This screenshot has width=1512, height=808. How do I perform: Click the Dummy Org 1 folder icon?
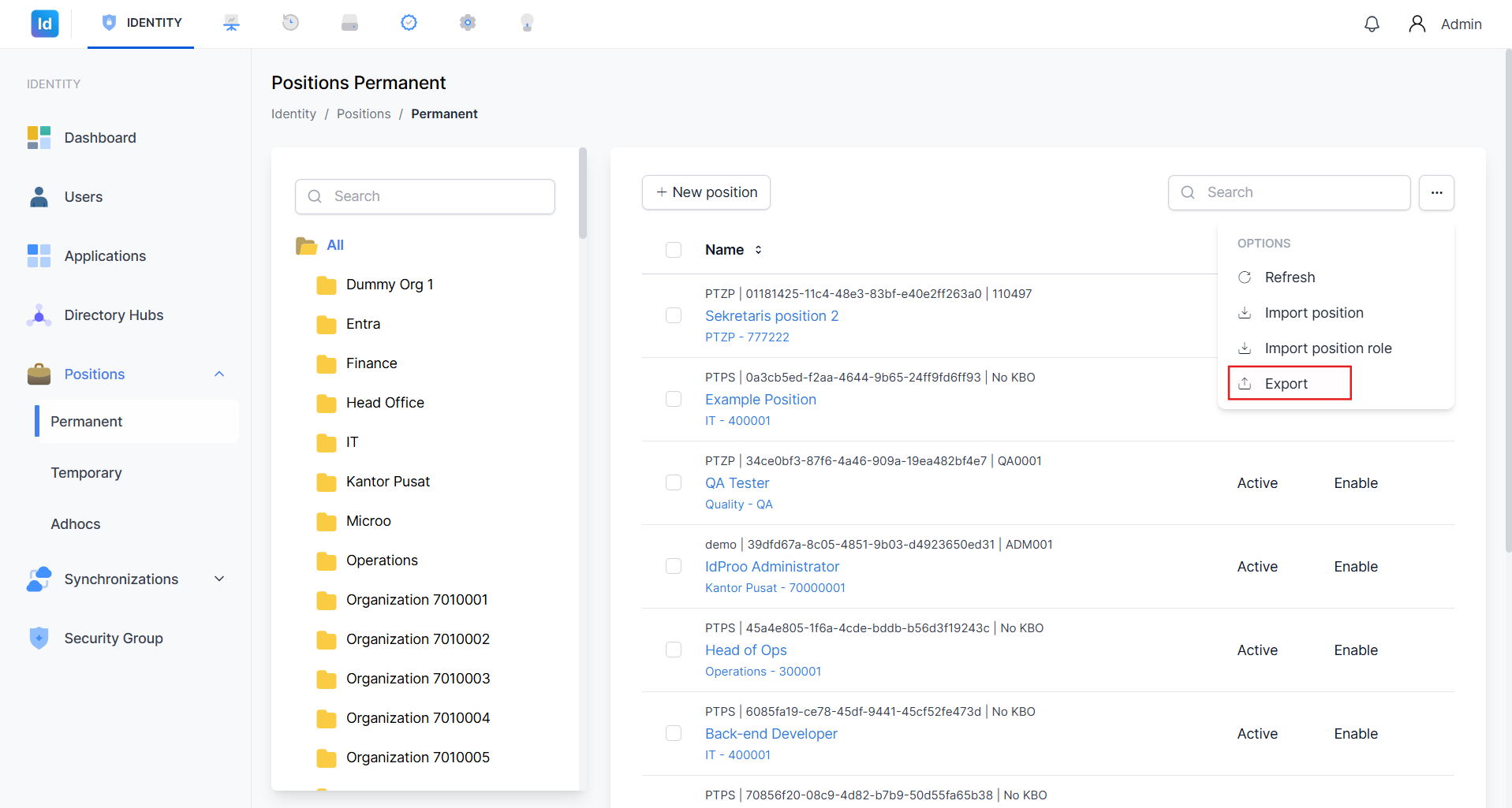[327, 285]
